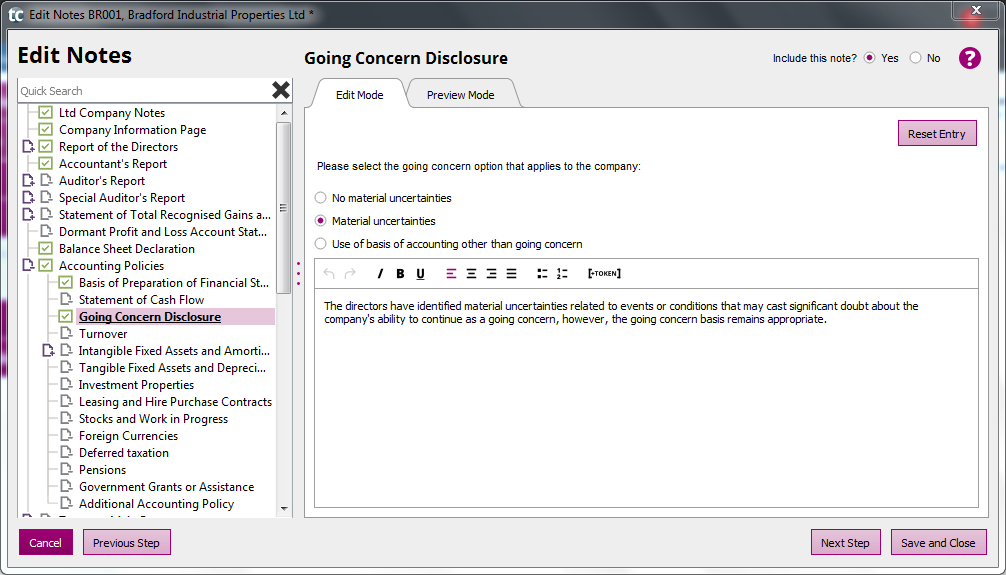The width and height of the screenshot is (1006, 575).
Task: Clear the Quick Search with the X
Action: click(281, 91)
